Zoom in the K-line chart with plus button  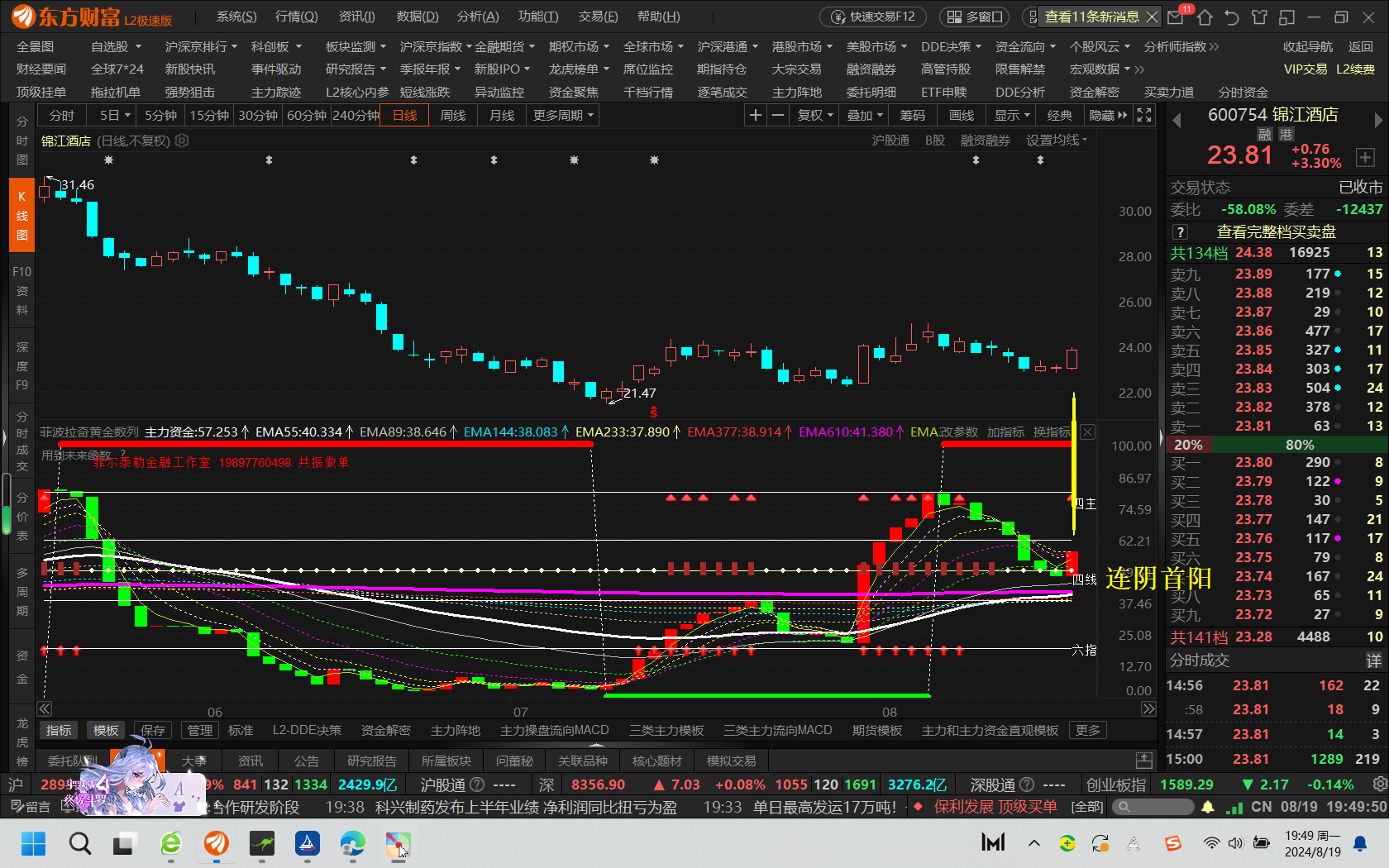click(755, 116)
